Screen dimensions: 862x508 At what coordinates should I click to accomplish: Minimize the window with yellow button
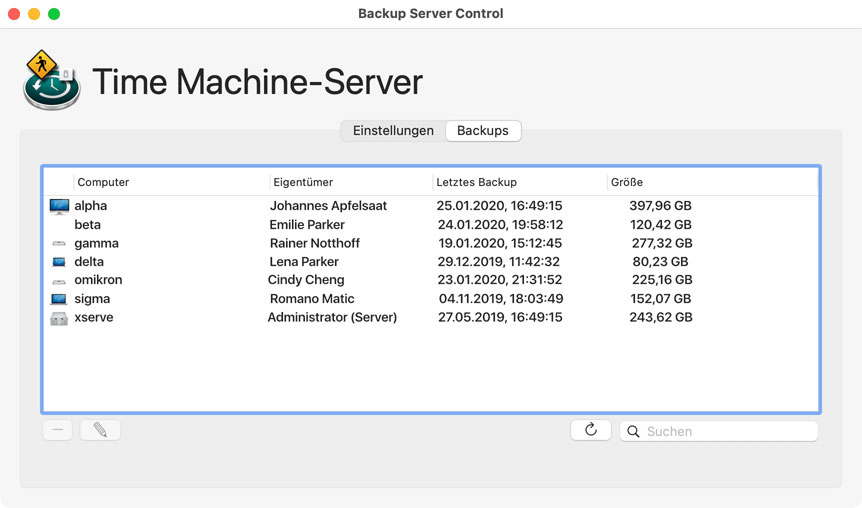click(34, 14)
